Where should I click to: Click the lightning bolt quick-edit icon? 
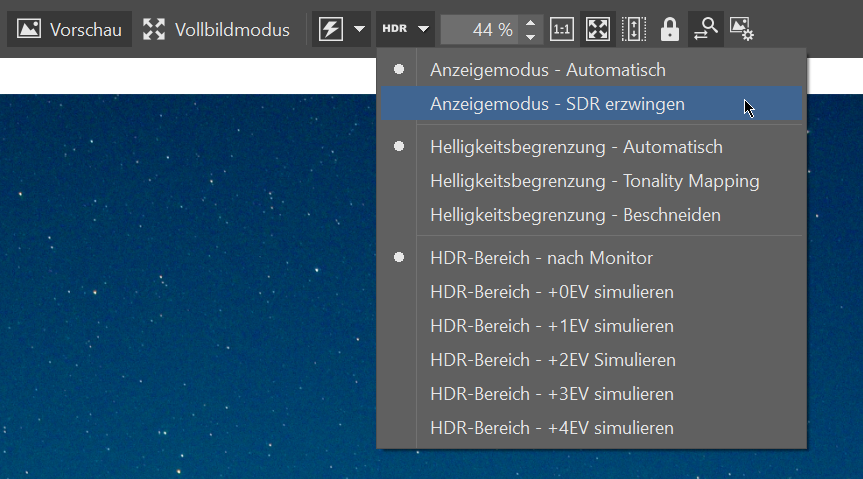pyautogui.click(x=330, y=29)
